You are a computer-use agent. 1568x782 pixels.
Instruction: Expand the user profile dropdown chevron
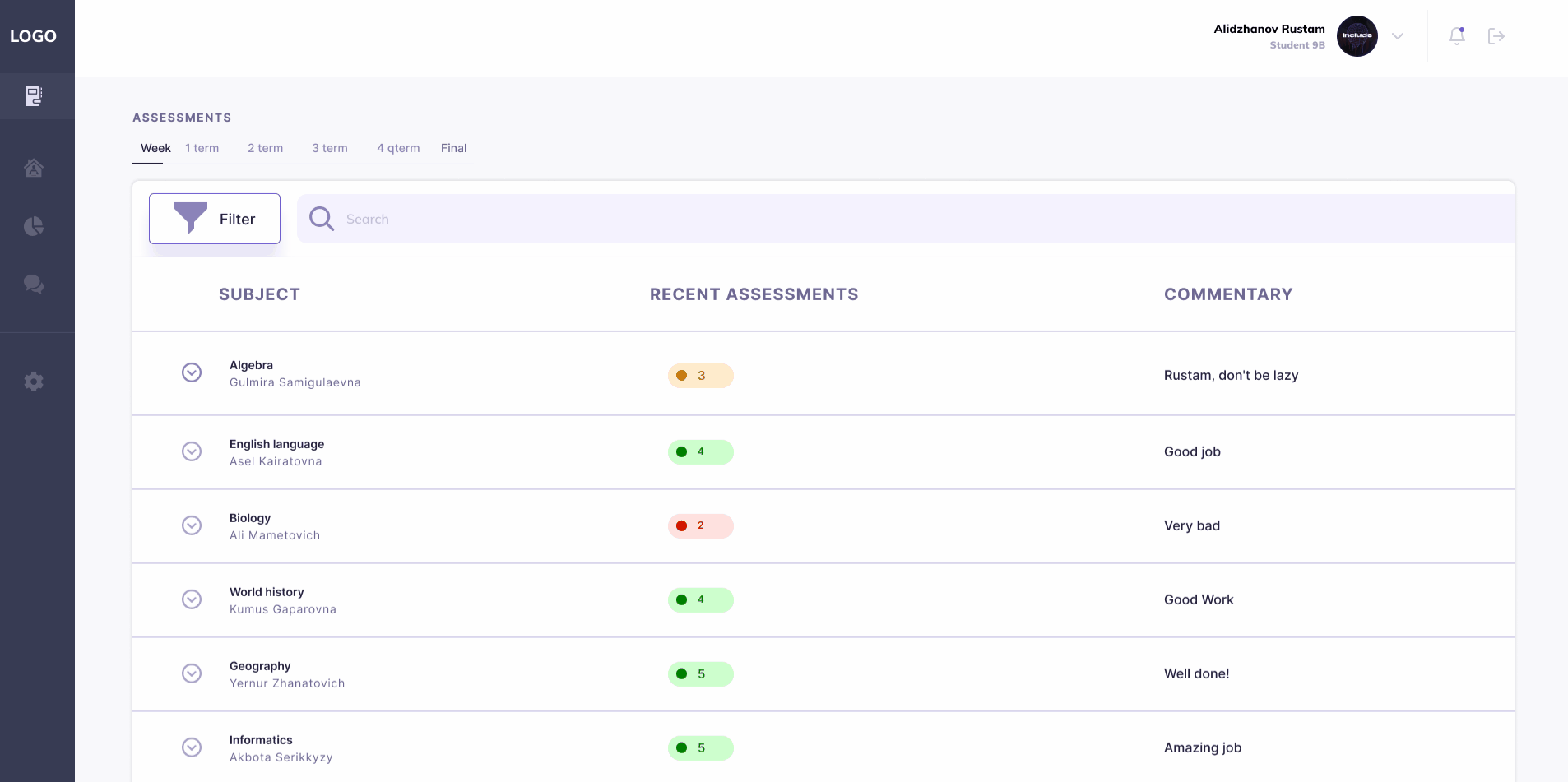(x=1398, y=36)
